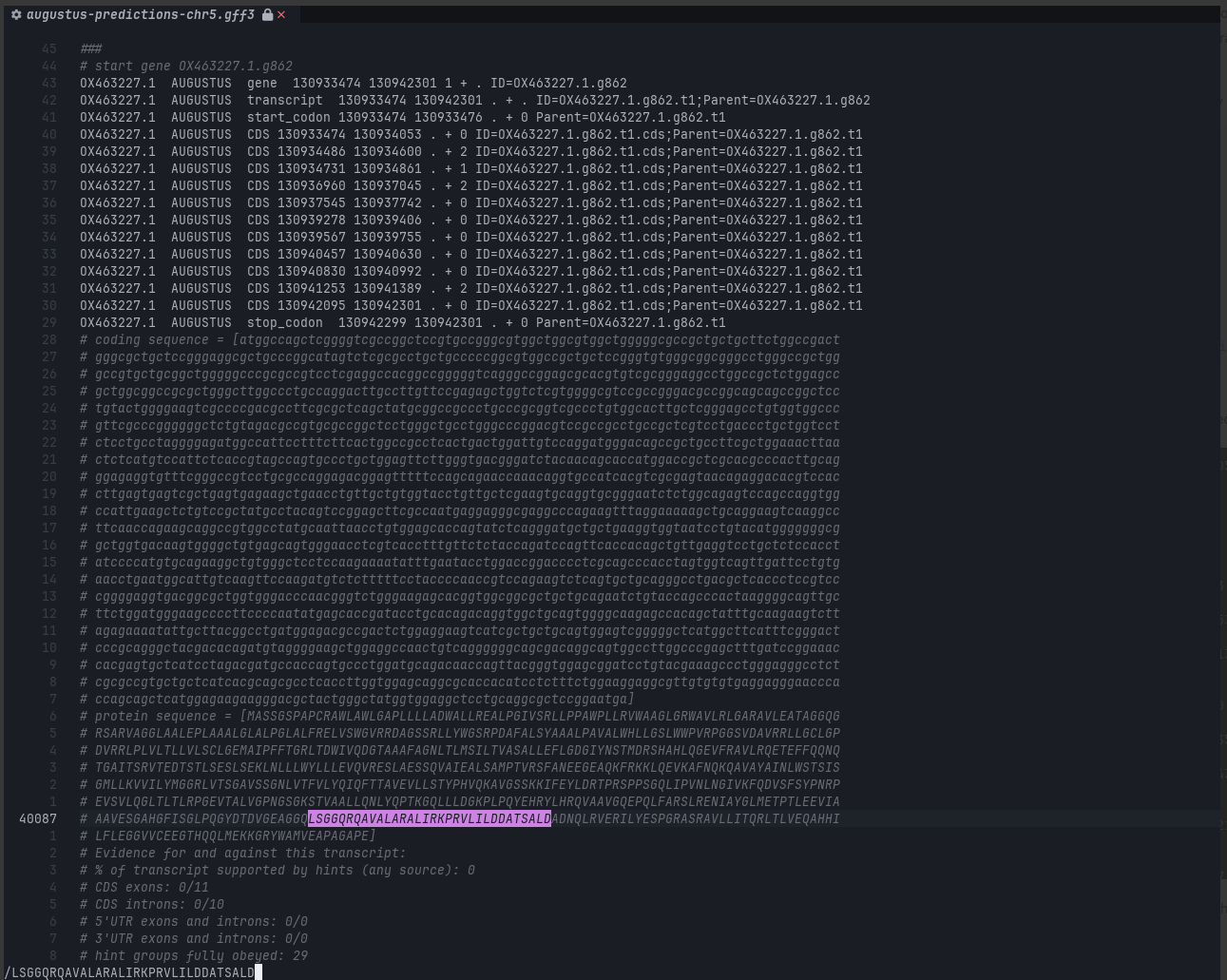
Task: Click the stop_codon feature line
Action: tap(402, 322)
